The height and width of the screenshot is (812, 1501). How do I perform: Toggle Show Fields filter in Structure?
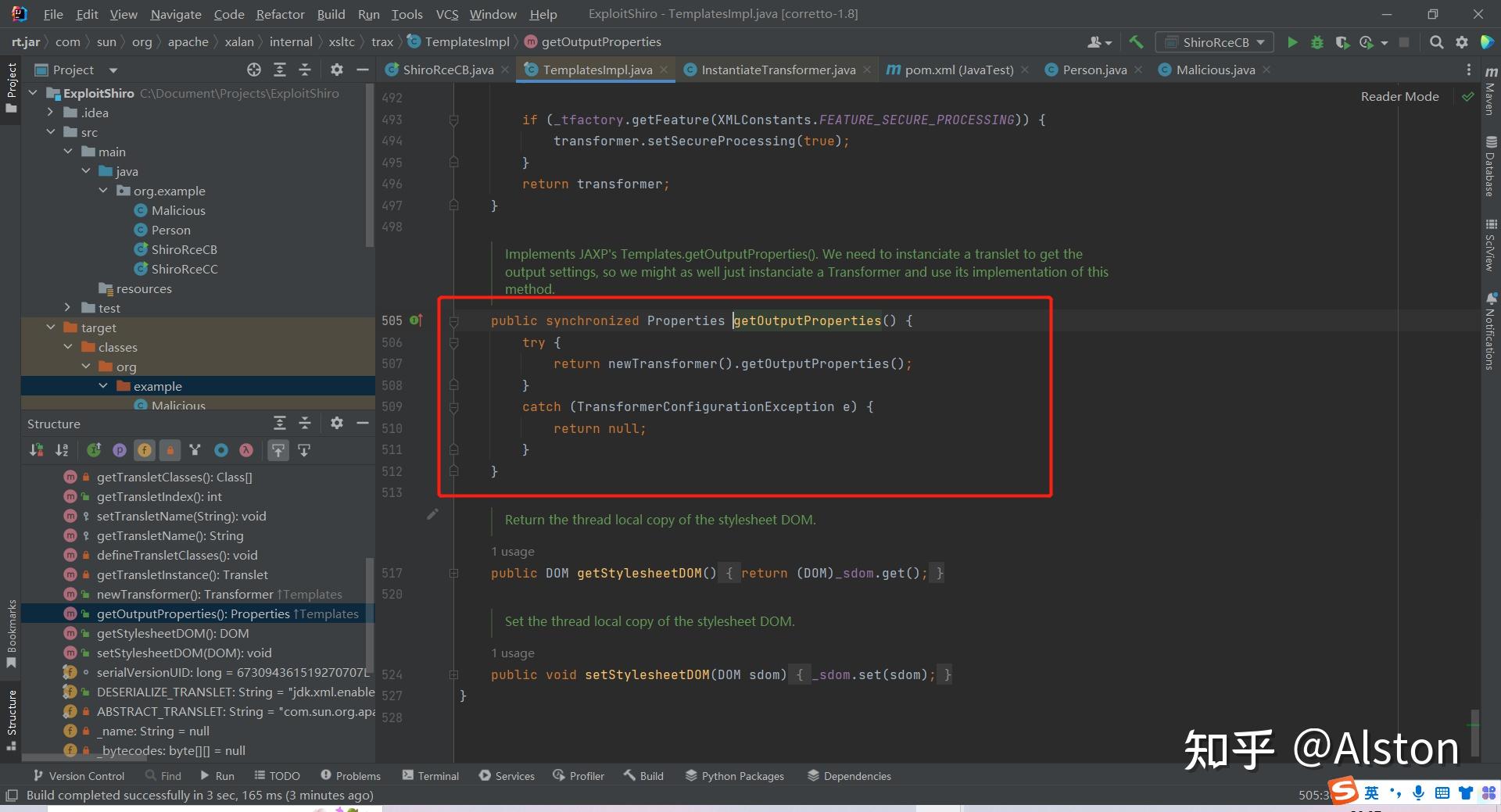145,450
